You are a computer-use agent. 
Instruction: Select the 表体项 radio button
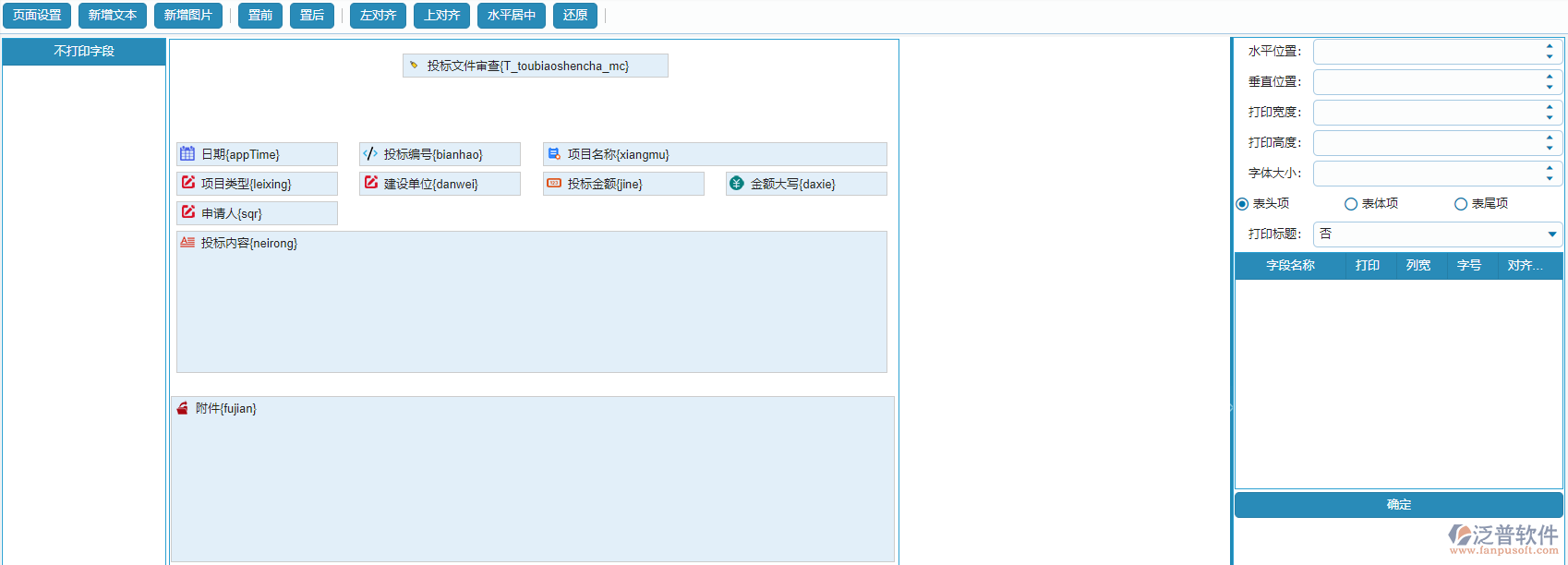coord(1351,204)
